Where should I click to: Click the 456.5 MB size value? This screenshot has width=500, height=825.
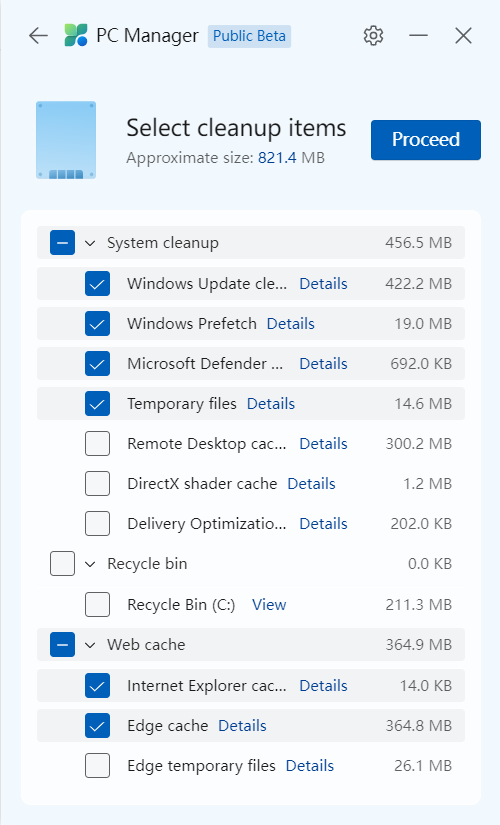[x=418, y=243]
